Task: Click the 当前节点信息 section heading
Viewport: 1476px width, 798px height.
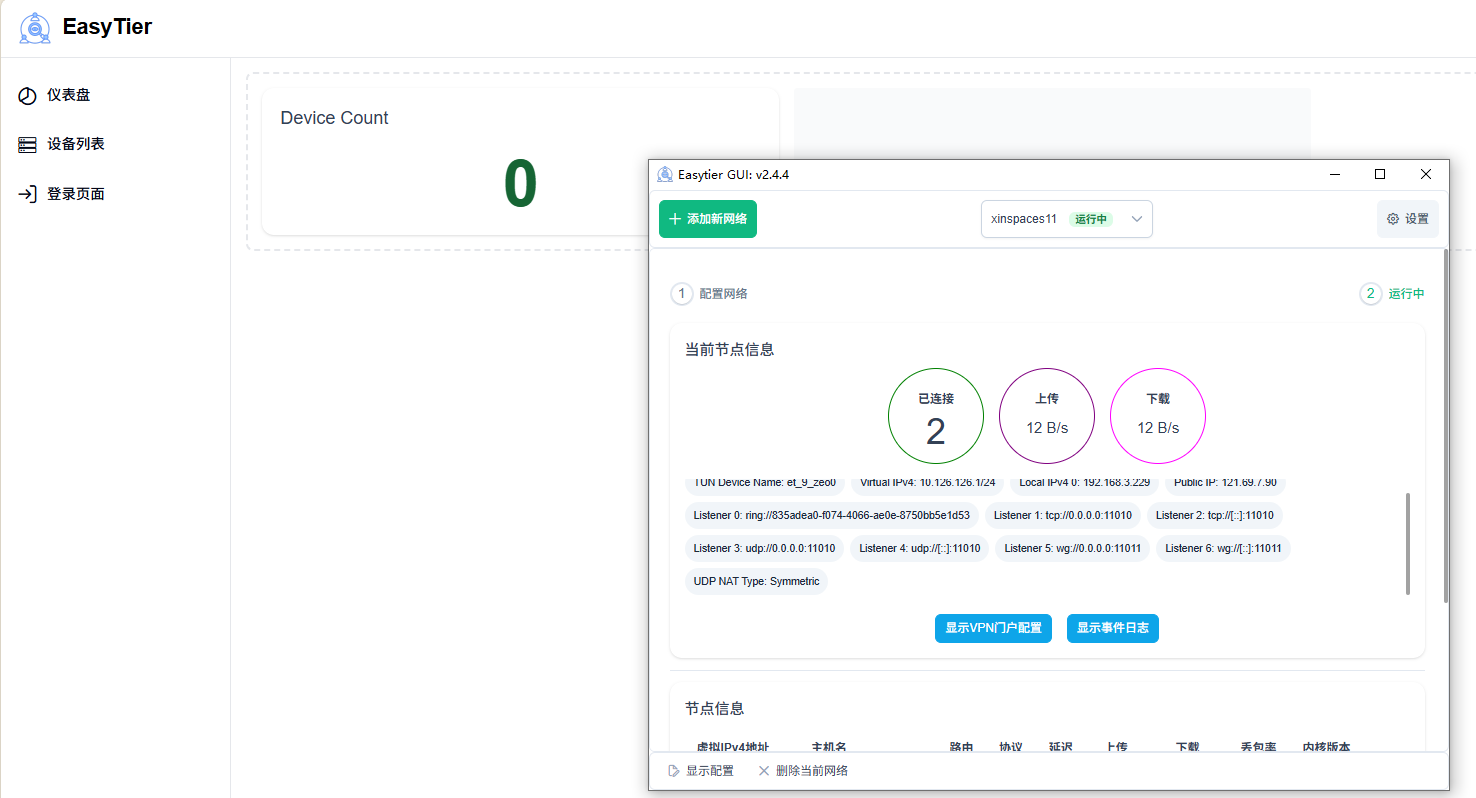Action: point(730,350)
